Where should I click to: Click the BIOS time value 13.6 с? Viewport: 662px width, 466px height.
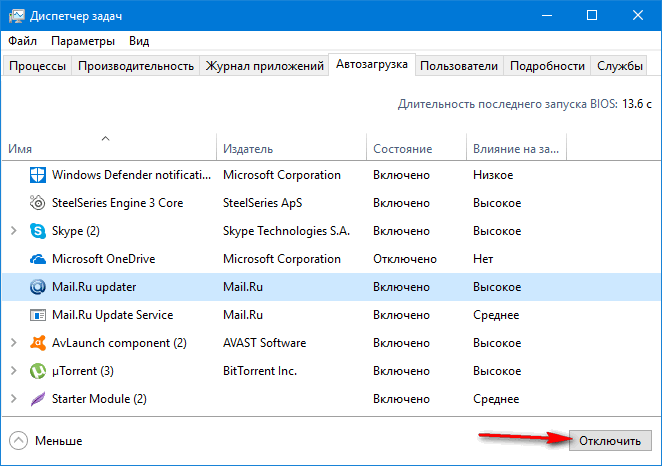click(x=636, y=104)
